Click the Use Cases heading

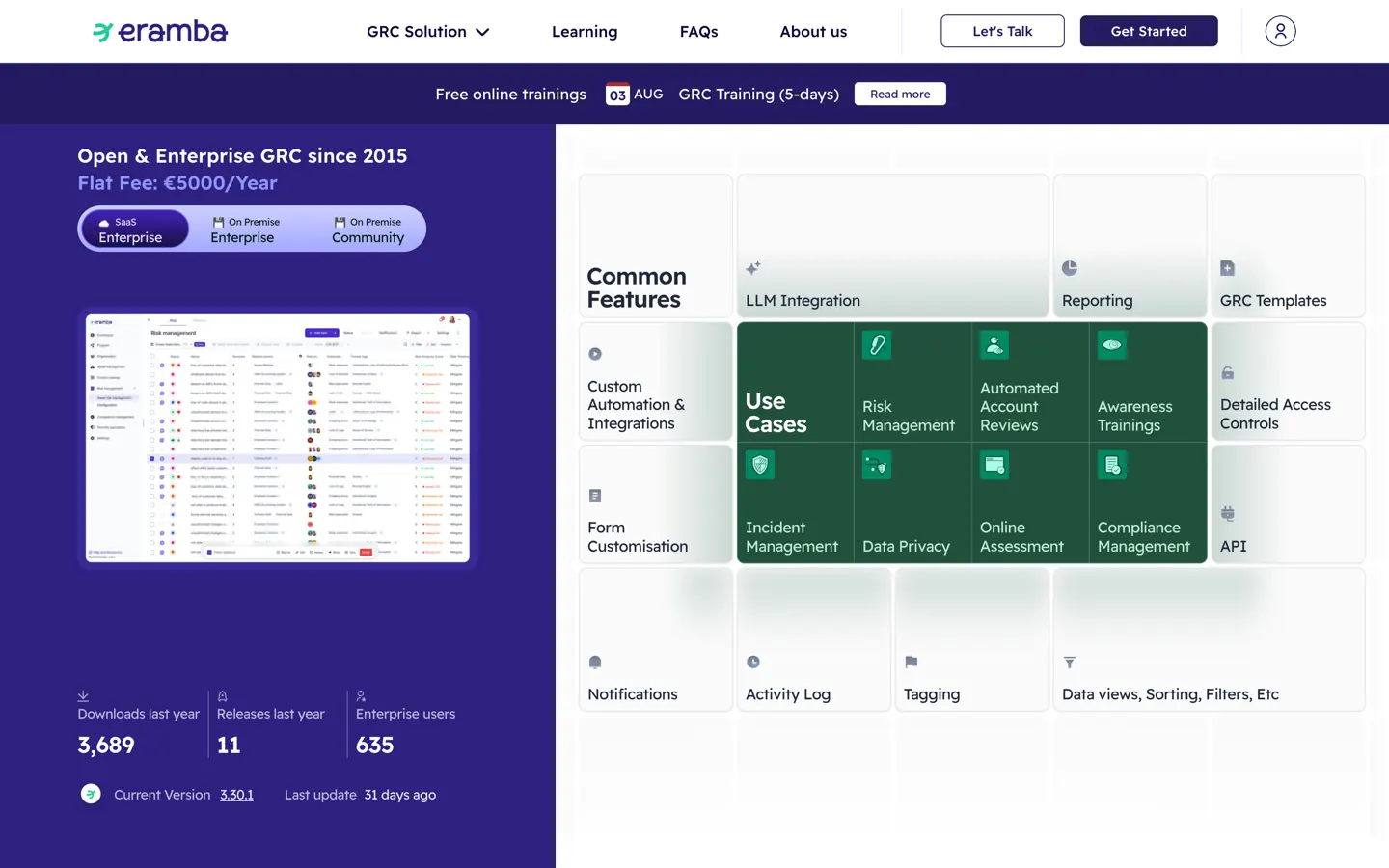776,413
